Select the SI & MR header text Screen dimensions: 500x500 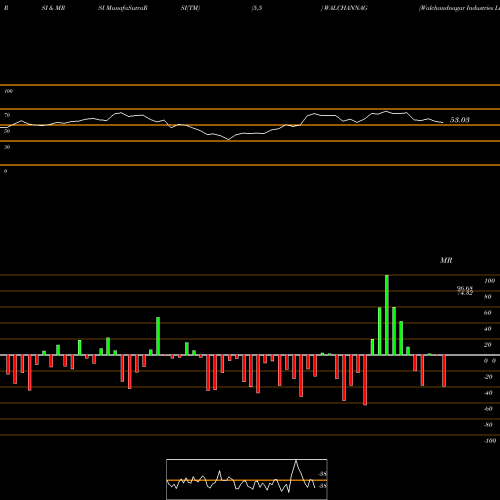click(53, 8)
